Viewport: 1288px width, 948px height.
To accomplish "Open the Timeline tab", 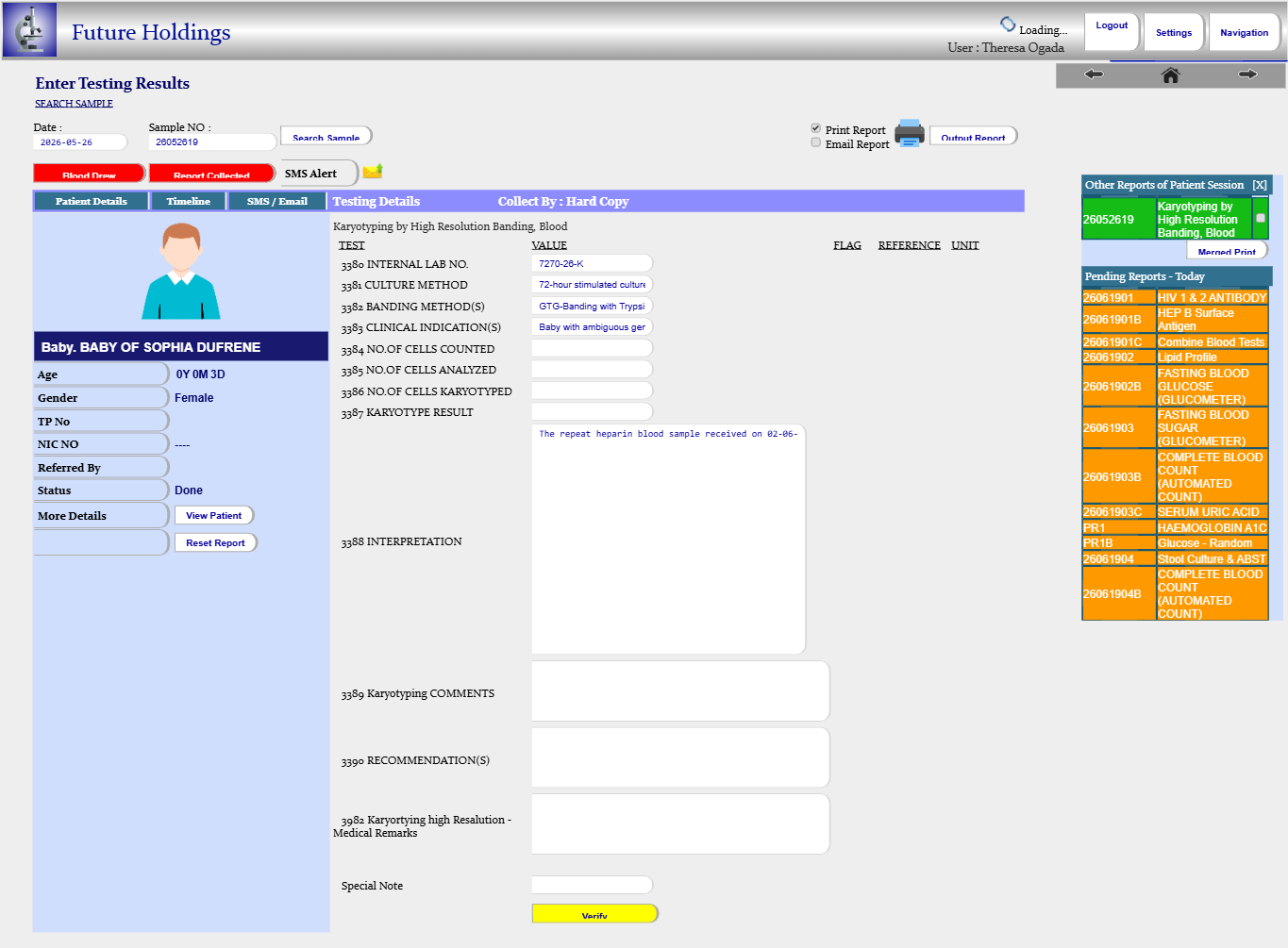I will point(189,201).
